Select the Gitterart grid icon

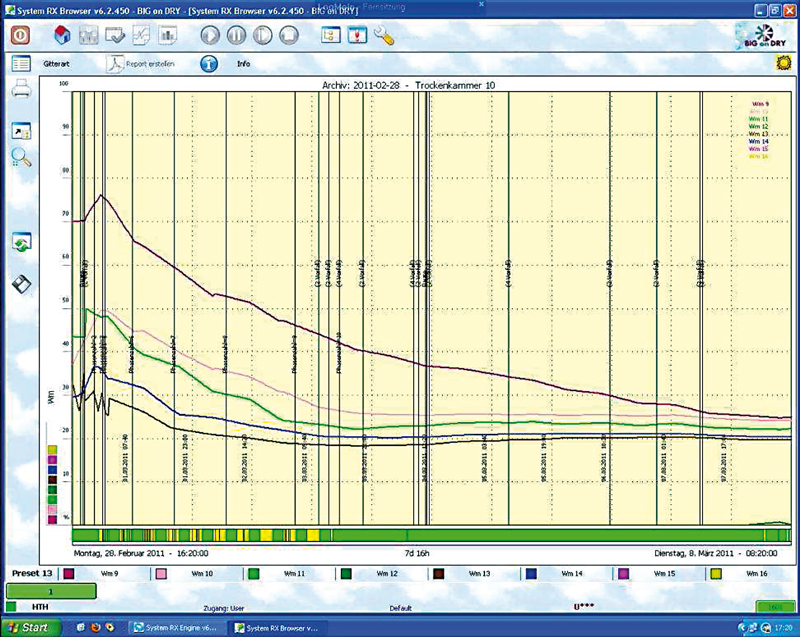click(x=21, y=64)
